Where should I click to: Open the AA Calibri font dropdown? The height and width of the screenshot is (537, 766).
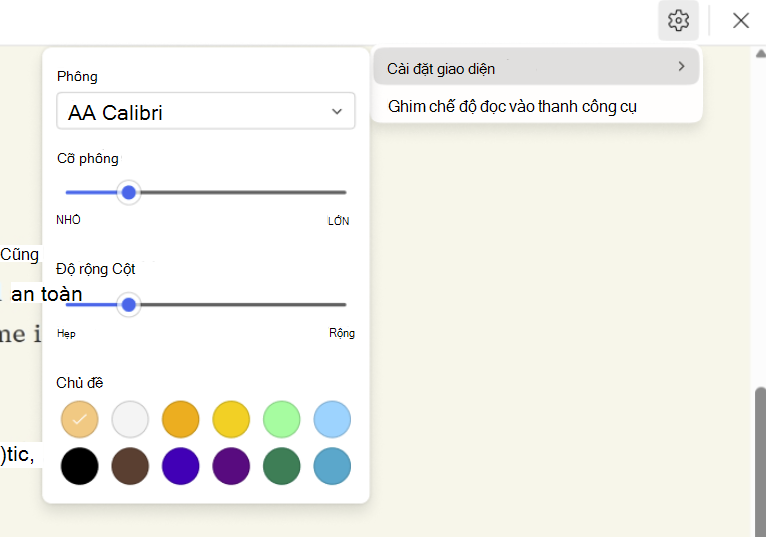(206, 111)
